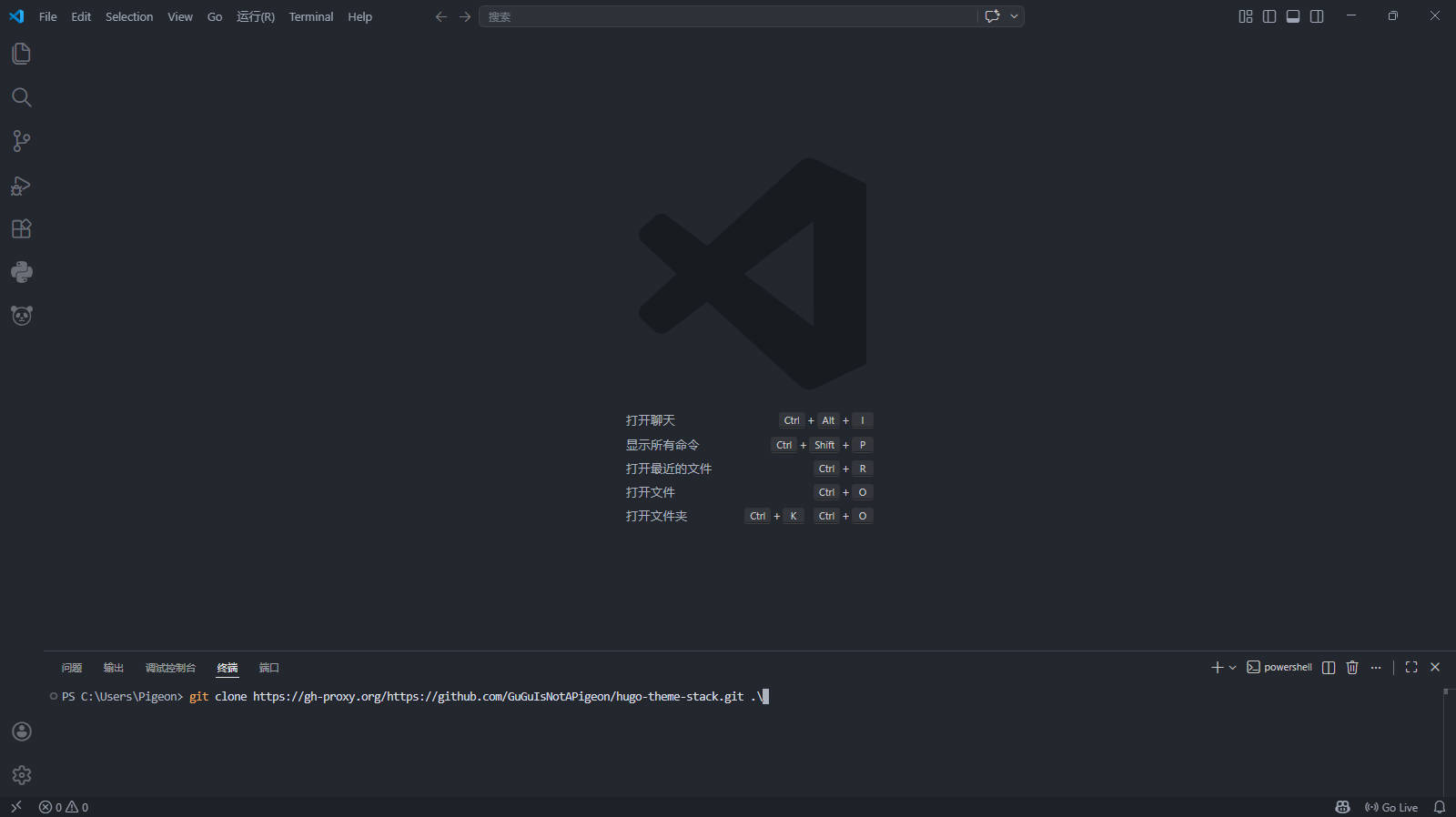
Task: Open the Accounts menu icon
Action: click(x=22, y=731)
